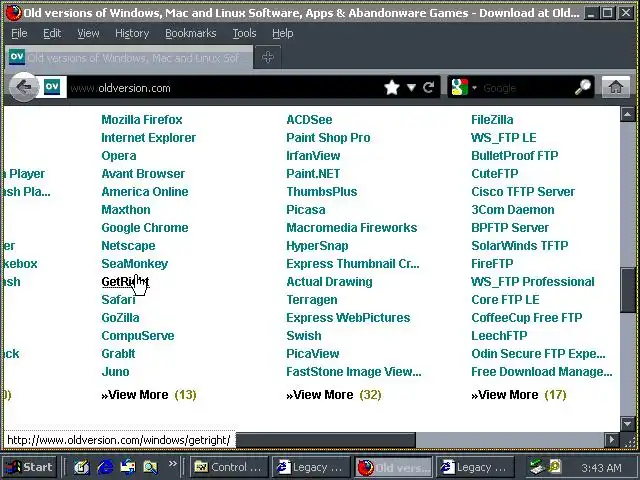The image size is (640, 480).
Task: Expand the Quick Launch overflow chevron
Action: pyautogui.click(x=173, y=463)
